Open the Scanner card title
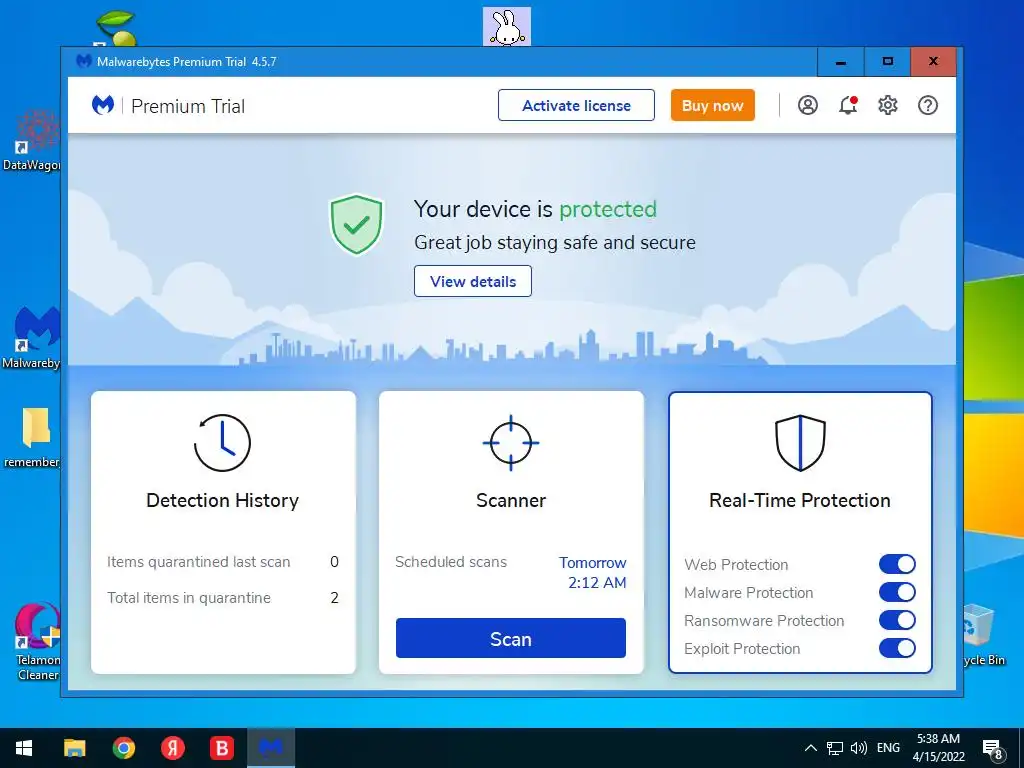 click(x=511, y=500)
